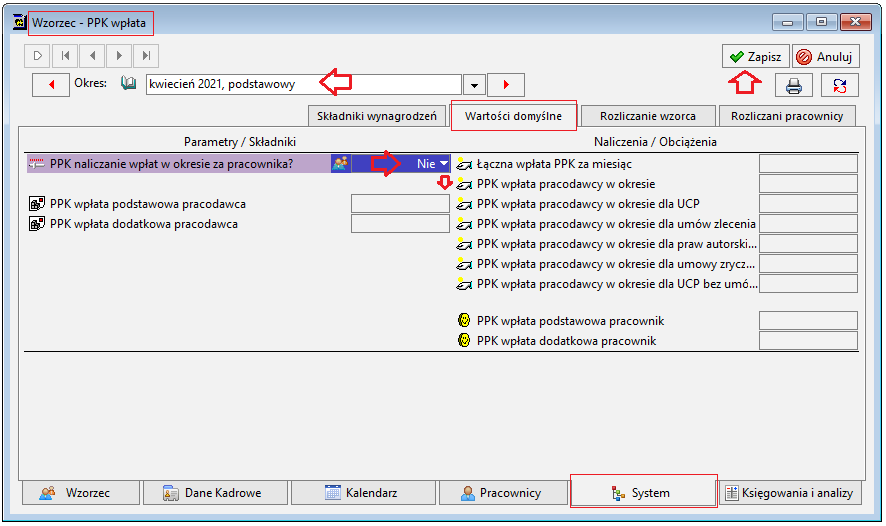Open the Rozliczanie wzorca tab

pyautogui.click(x=648, y=116)
